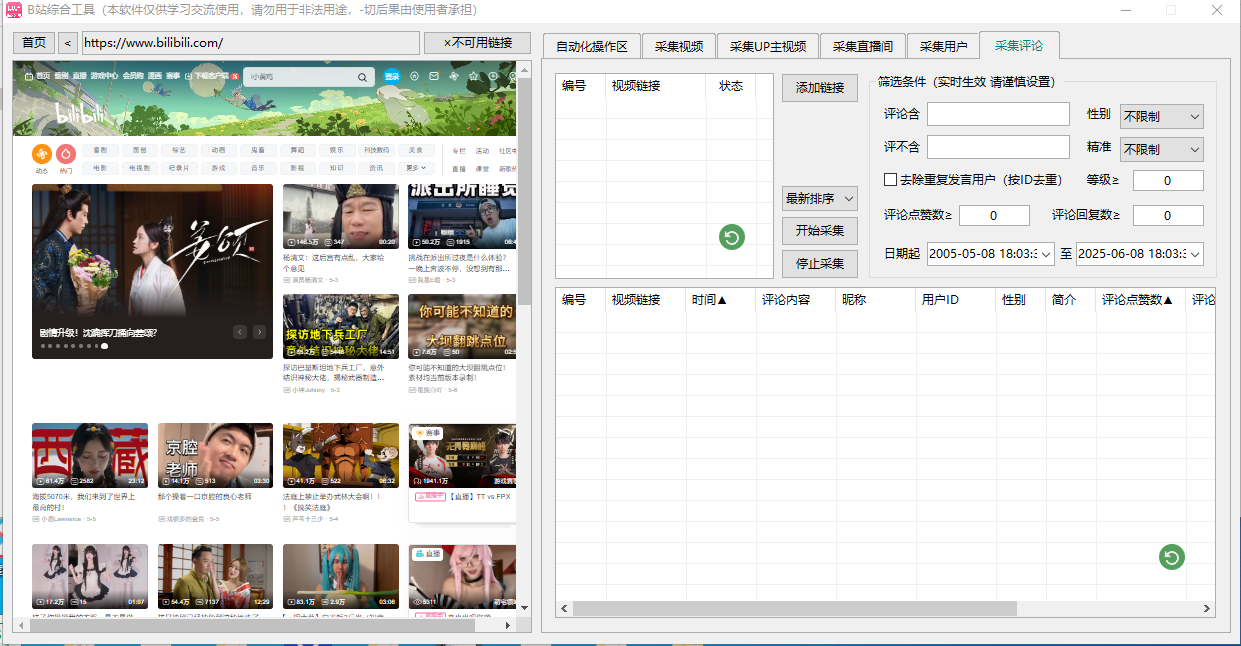
Task: Switch to the 采集直播间 tab
Action: (x=862, y=45)
